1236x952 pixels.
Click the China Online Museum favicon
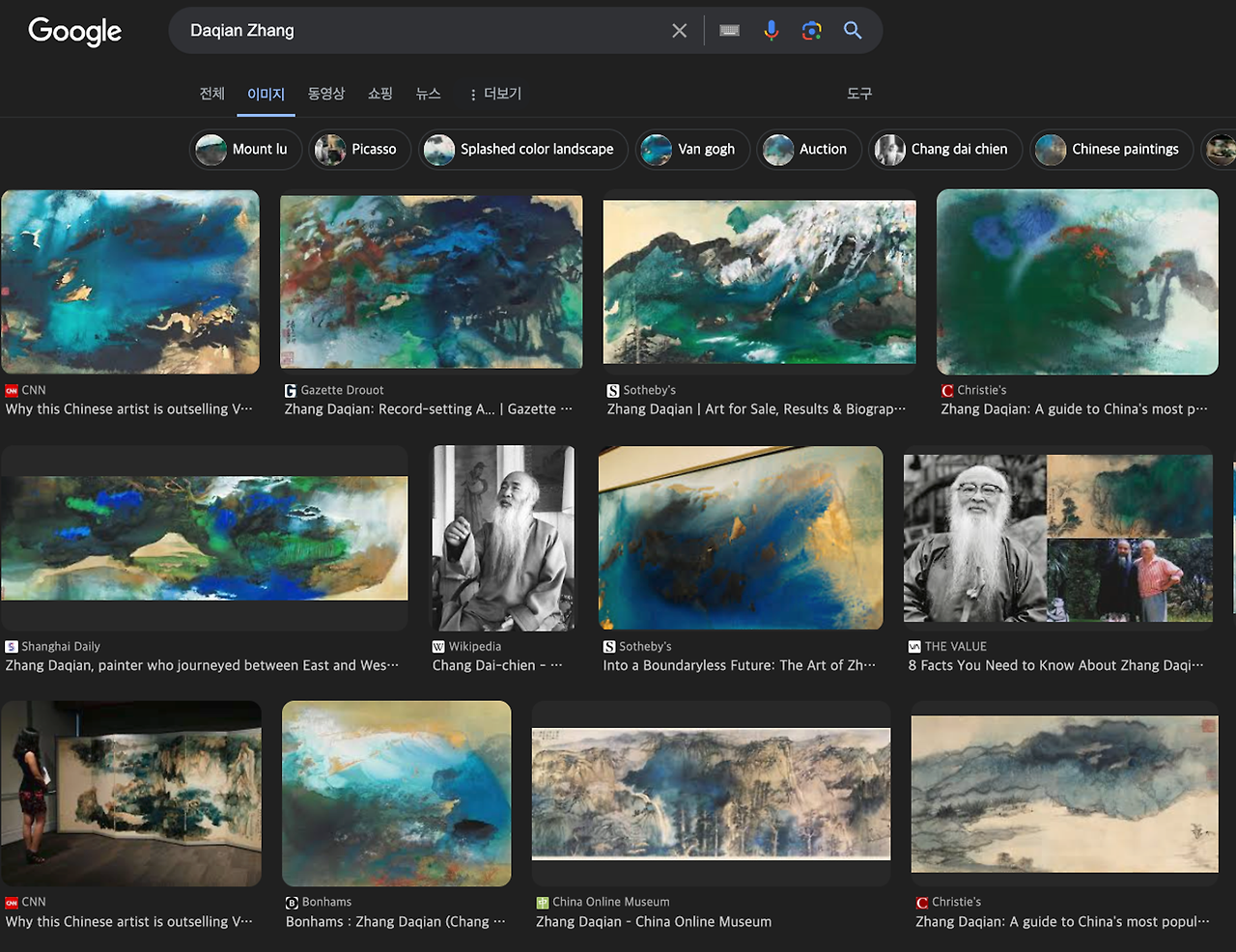click(x=543, y=903)
